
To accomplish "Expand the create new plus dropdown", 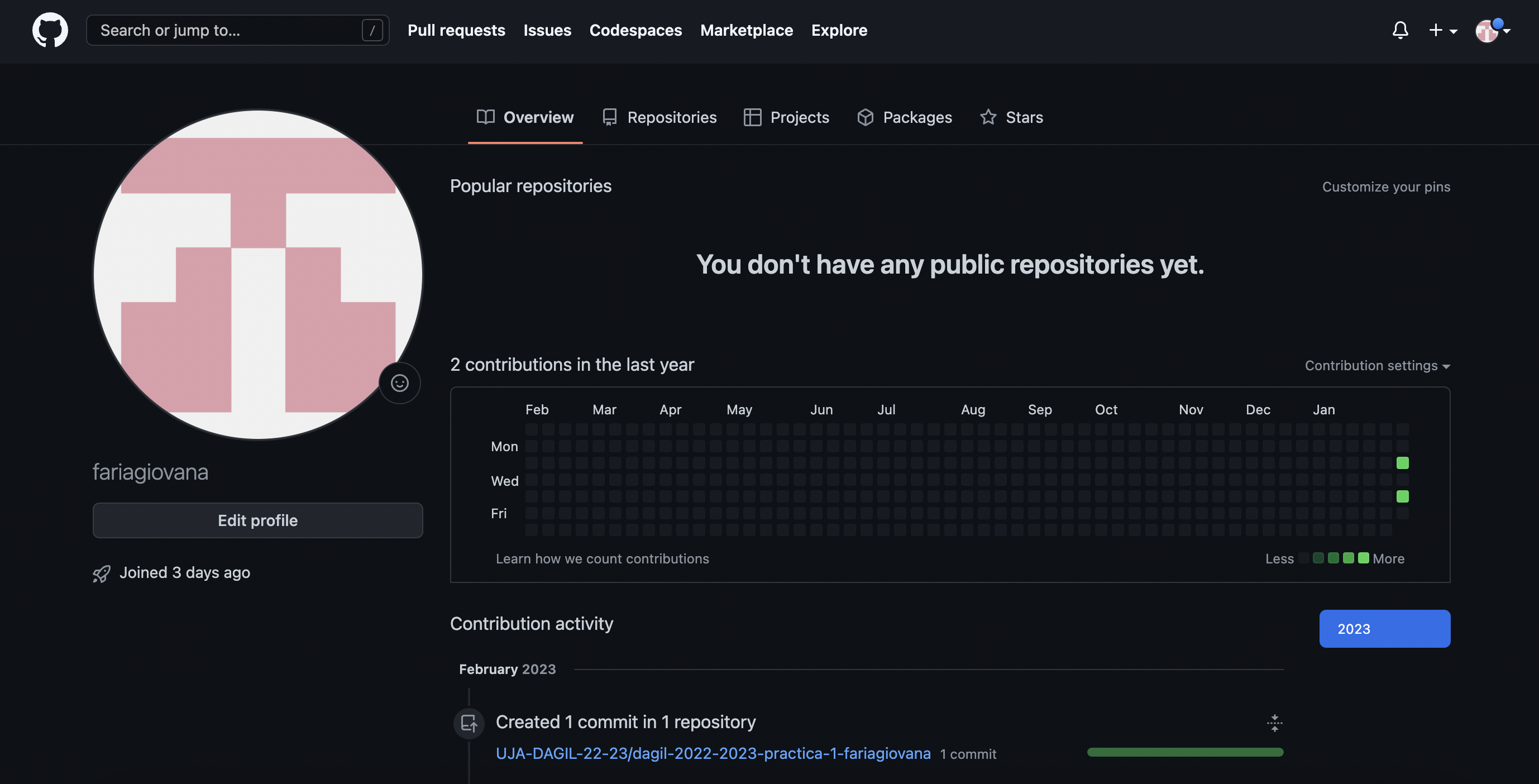I will pyautogui.click(x=1442, y=30).
